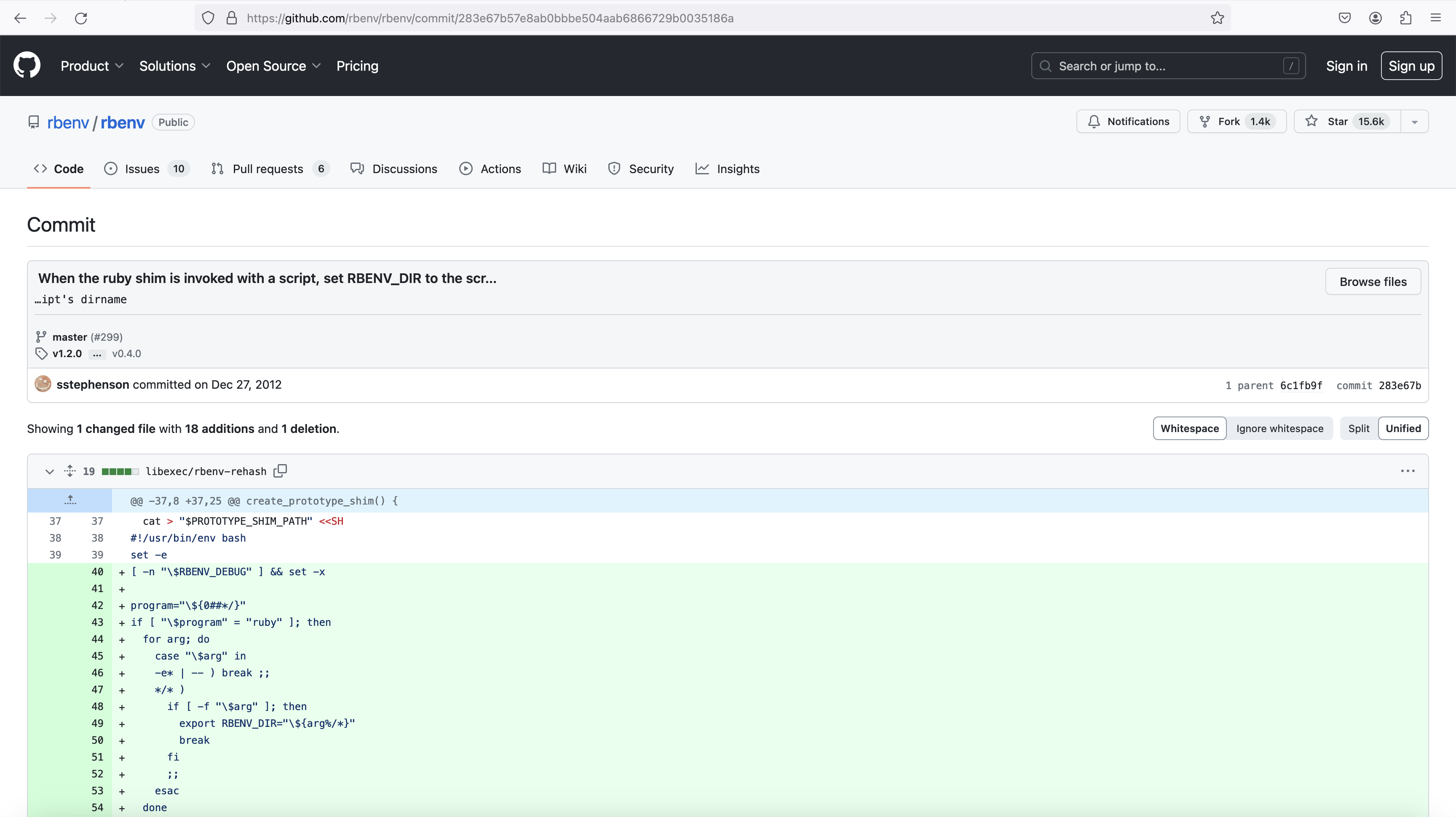
Task: Click the Search or jump to field
Action: point(1168,66)
